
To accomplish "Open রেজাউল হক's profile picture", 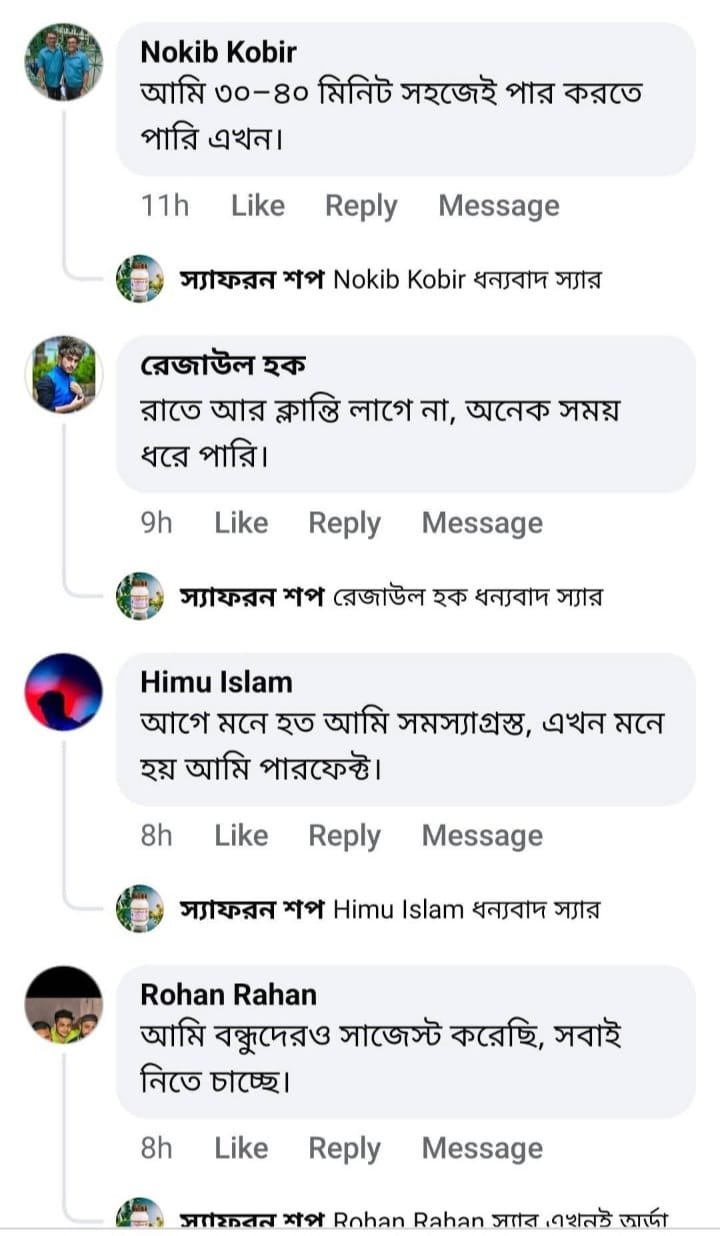I will click(x=63, y=375).
